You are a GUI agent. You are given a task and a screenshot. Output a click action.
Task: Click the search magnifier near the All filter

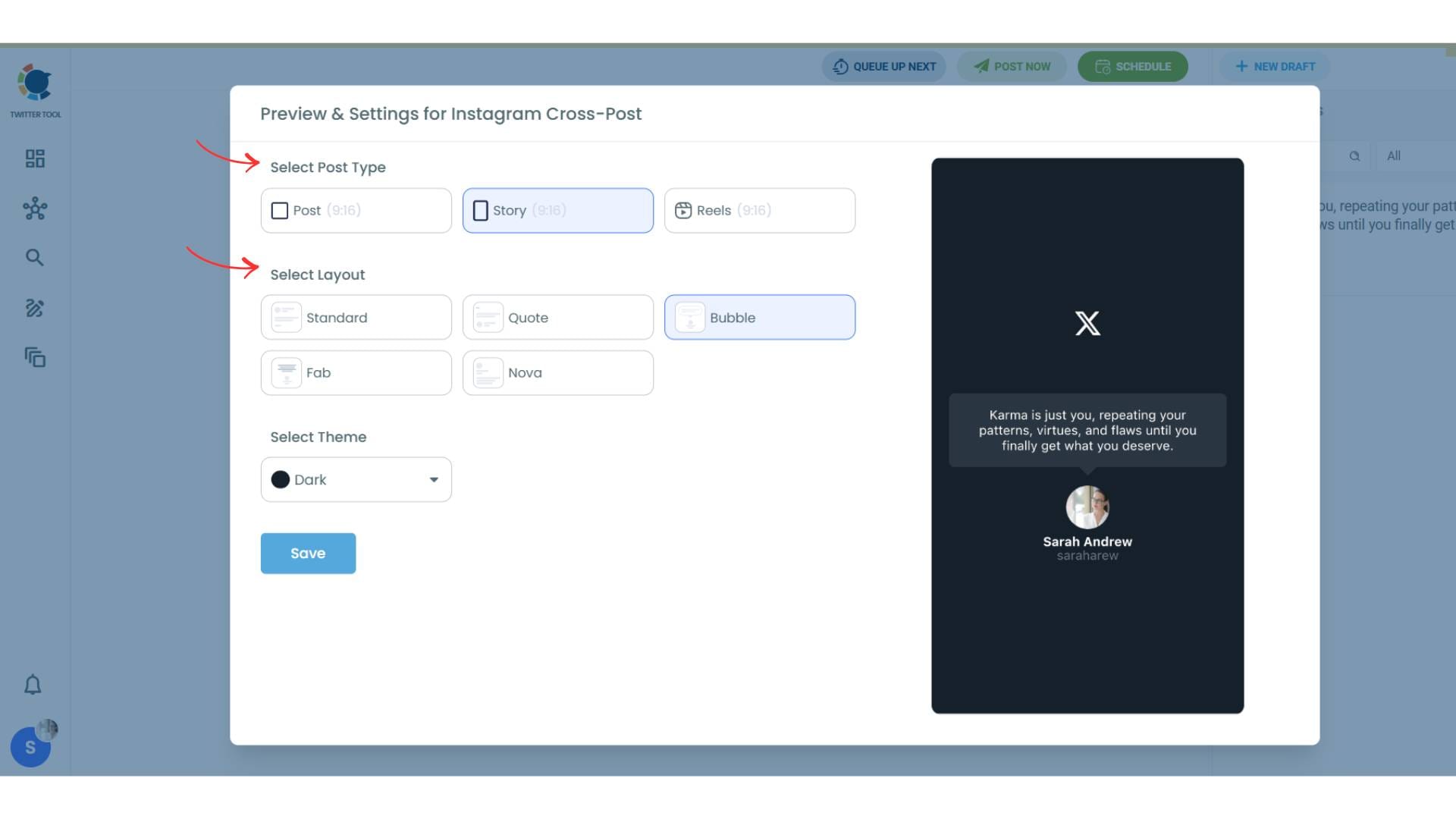(1355, 156)
